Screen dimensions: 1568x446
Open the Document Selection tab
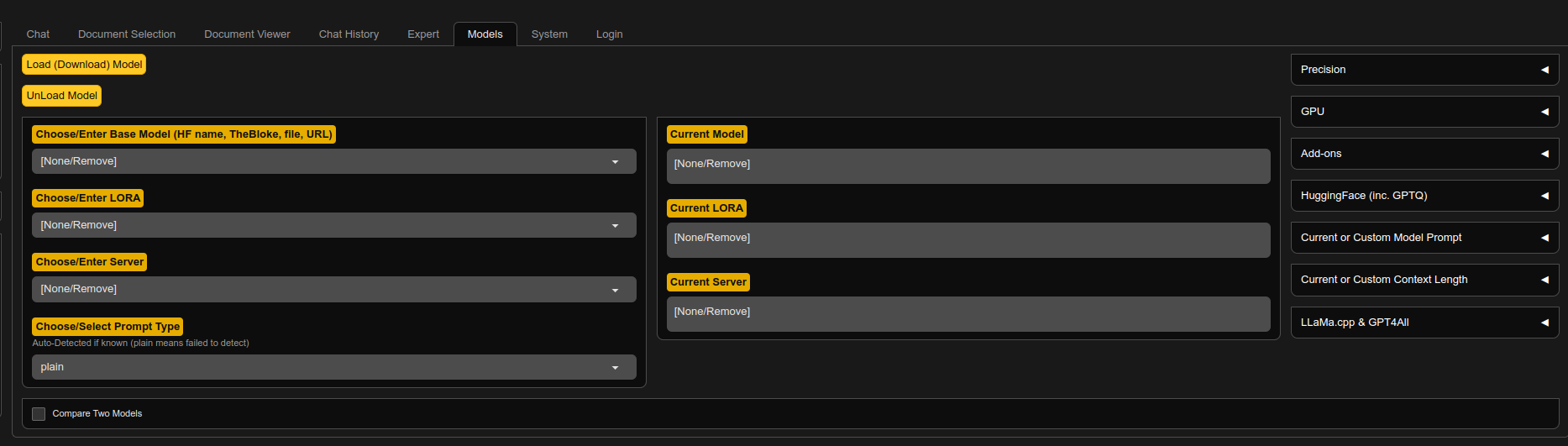pyautogui.click(x=127, y=34)
